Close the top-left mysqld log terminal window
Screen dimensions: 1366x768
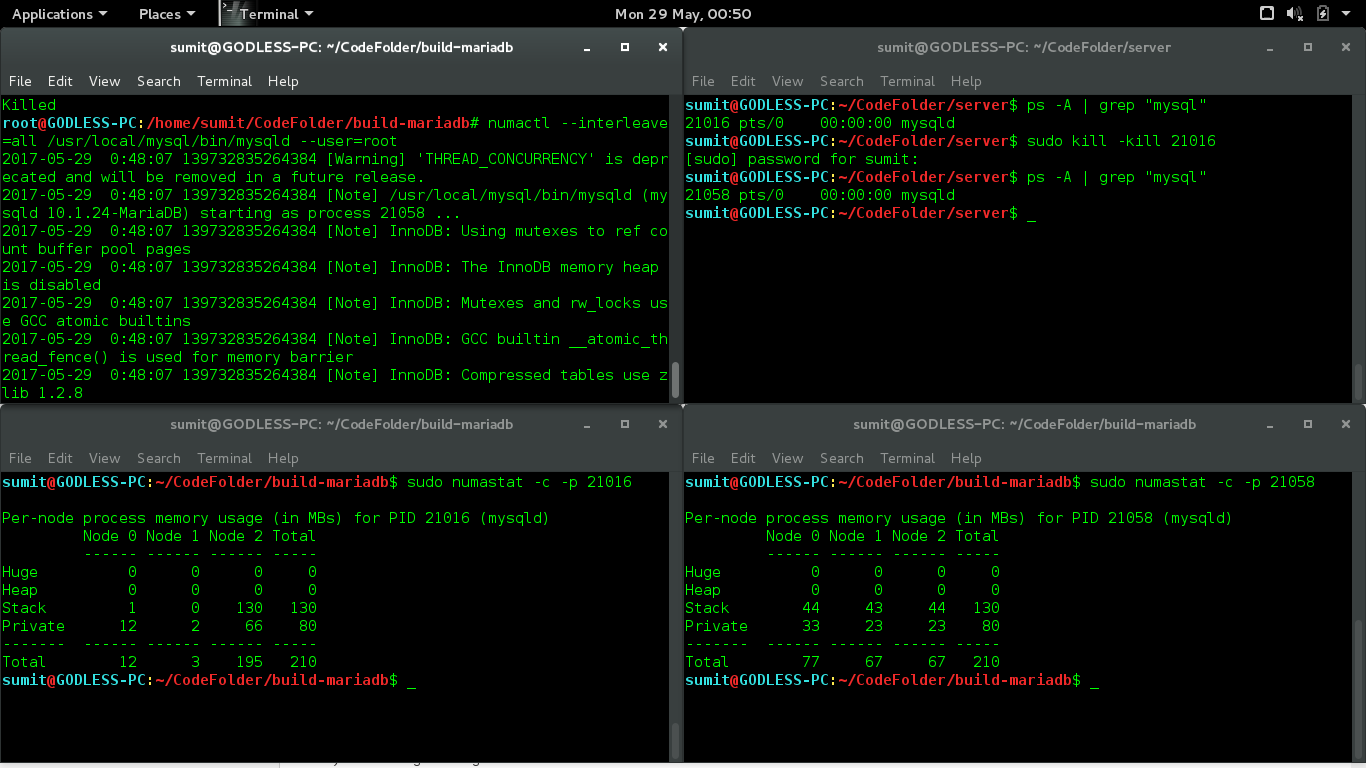[x=662, y=47]
